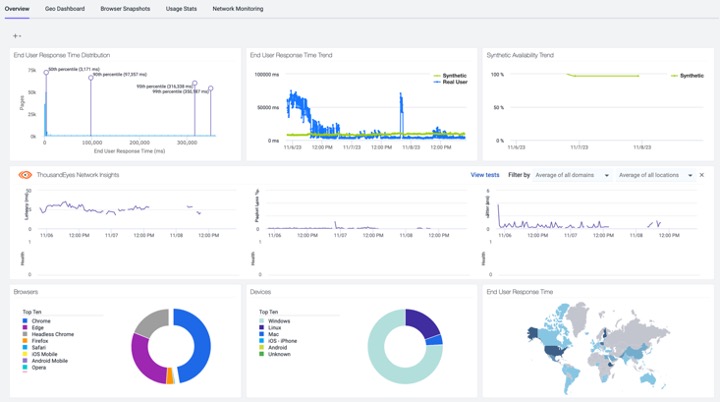The image size is (720, 402).
Task: Go to the Usage Stats tab
Action: (x=181, y=9)
